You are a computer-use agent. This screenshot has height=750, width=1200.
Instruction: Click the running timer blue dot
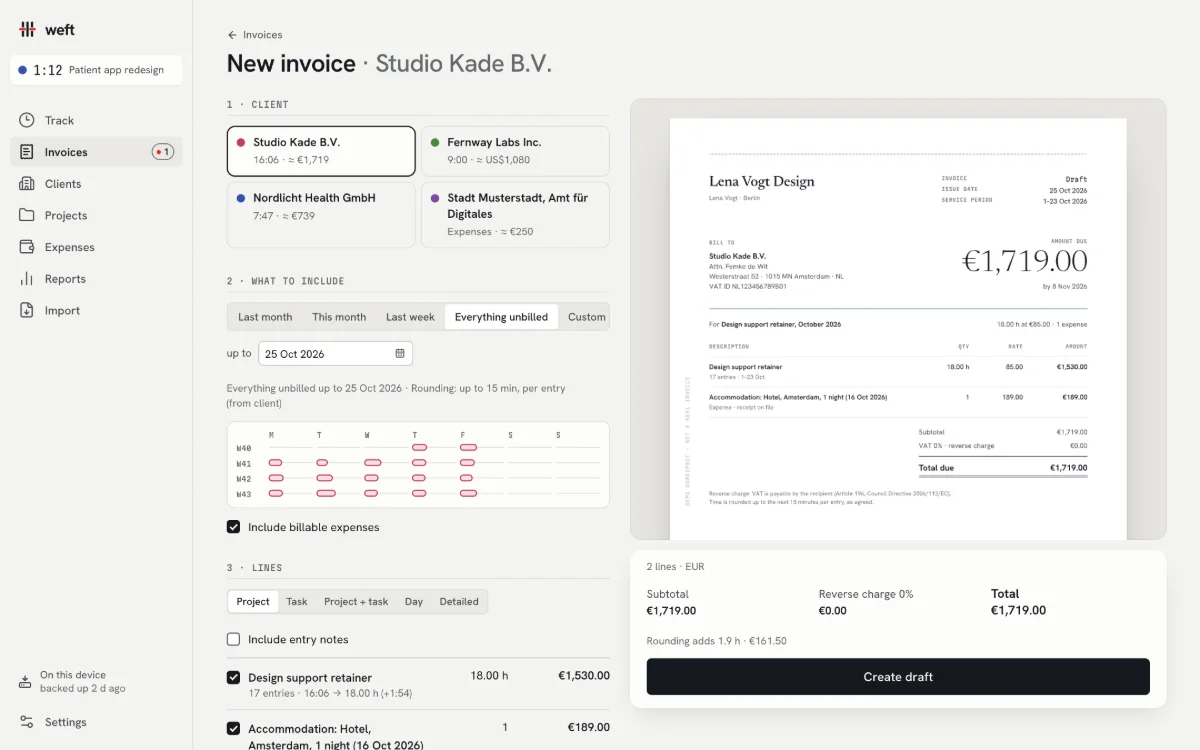(23, 70)
